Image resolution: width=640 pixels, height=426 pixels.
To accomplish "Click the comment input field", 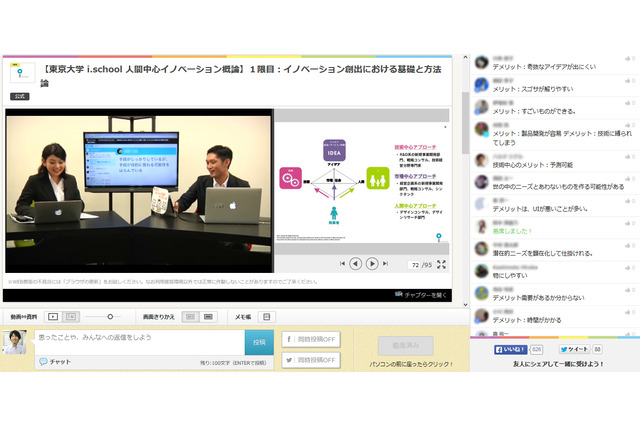I will tap(140, 342).
